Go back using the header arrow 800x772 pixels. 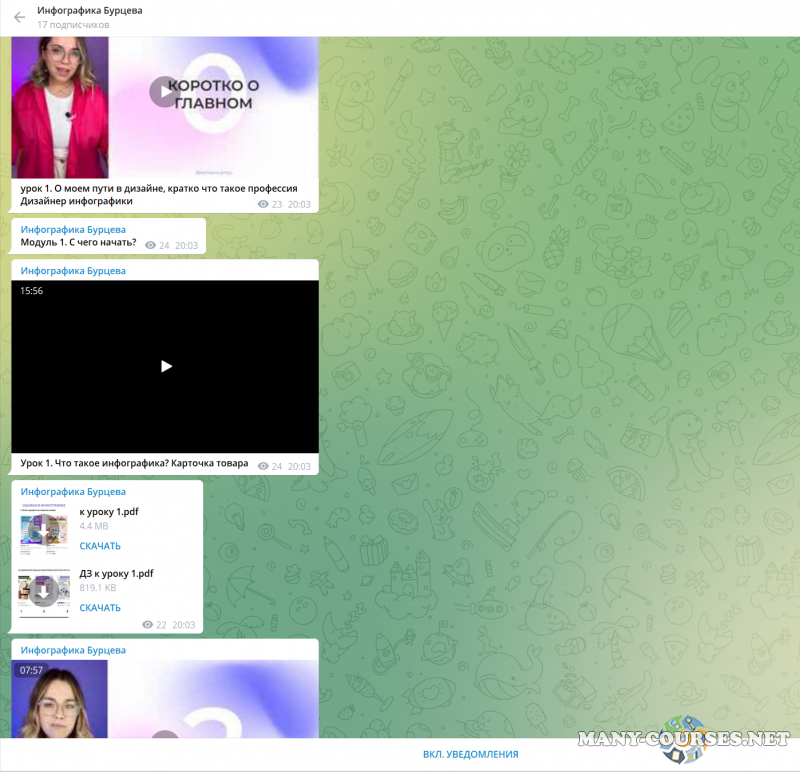point(19,17)
